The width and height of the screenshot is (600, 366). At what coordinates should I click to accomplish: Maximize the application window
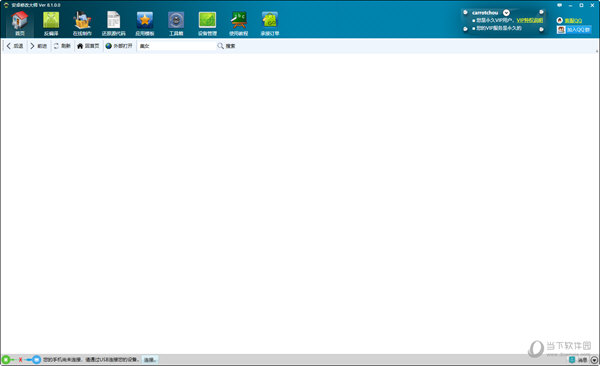(581, 5)
